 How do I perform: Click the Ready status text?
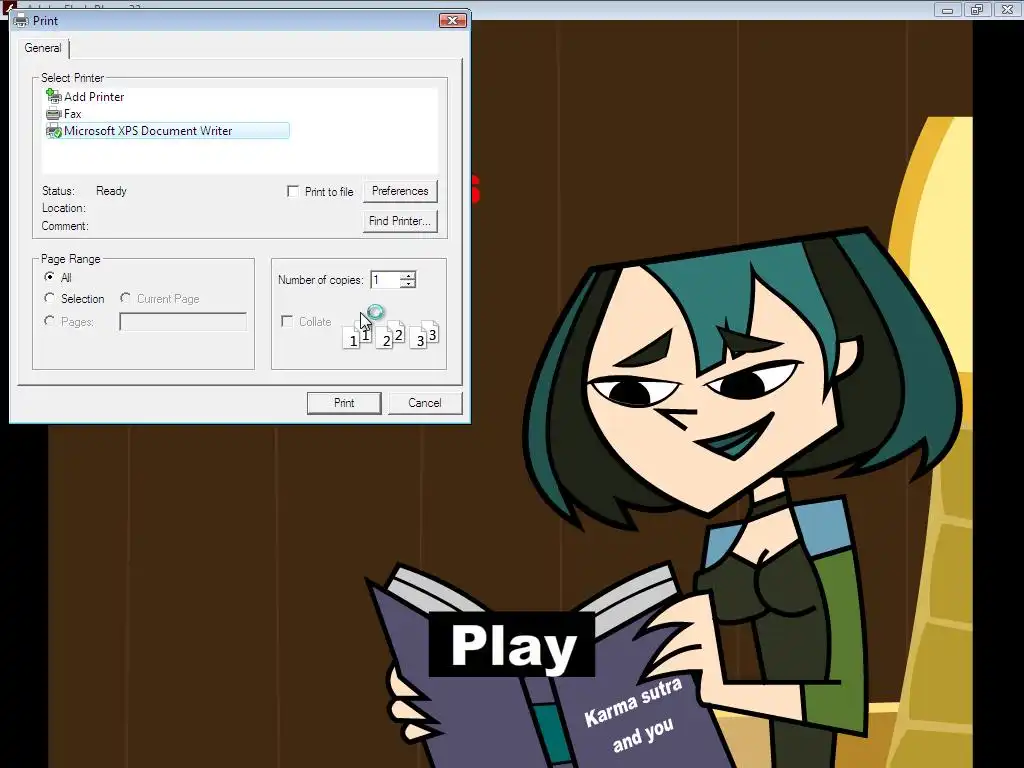tap(111, 191)
